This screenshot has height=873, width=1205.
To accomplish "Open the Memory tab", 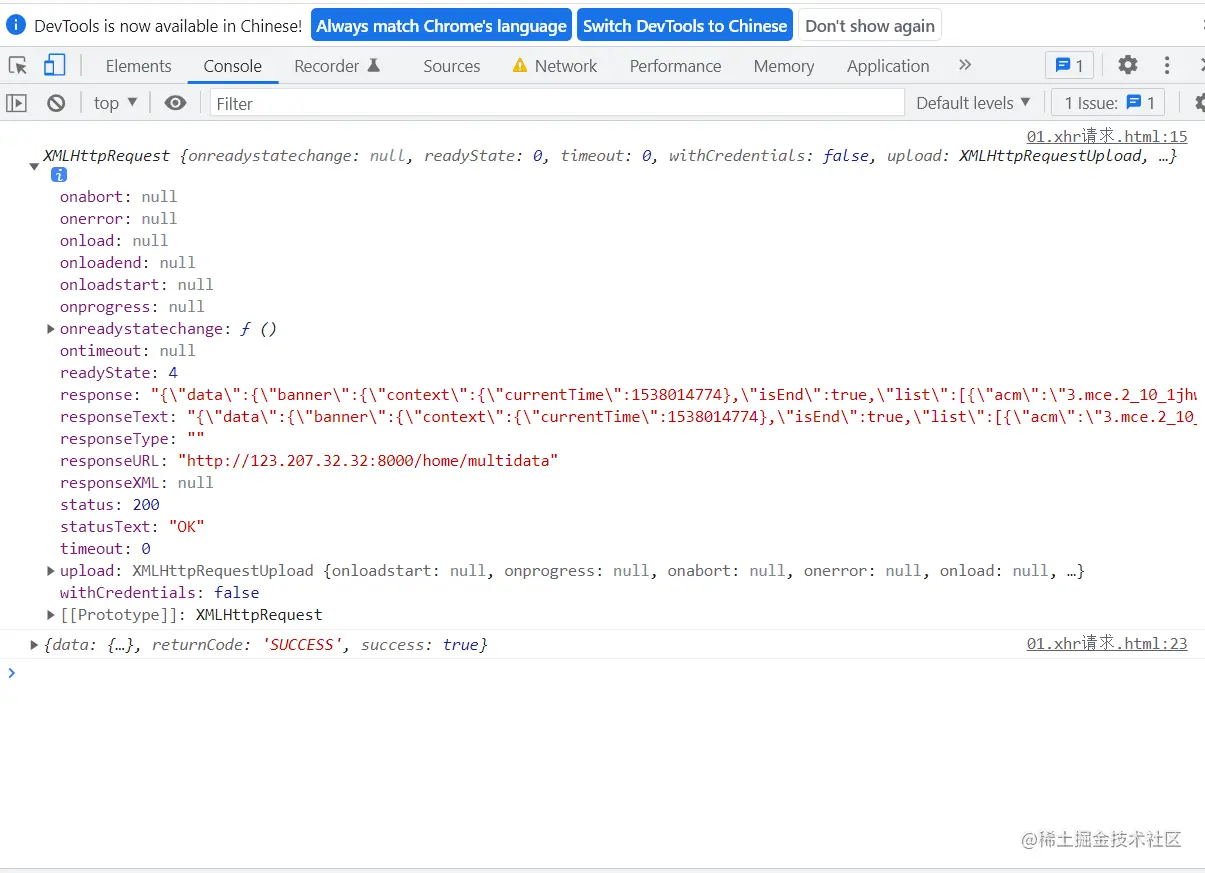I will [x=783, y=65].
